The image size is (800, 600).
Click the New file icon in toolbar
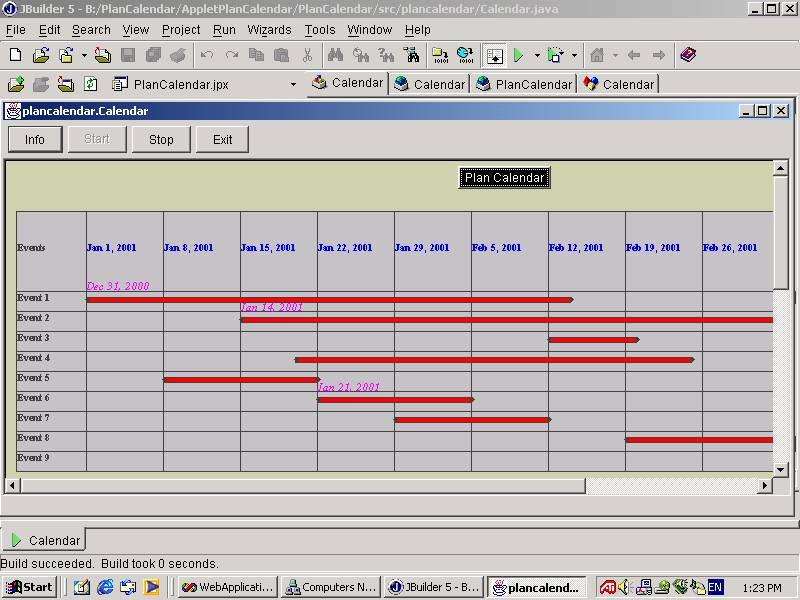[x=15, y=56]
